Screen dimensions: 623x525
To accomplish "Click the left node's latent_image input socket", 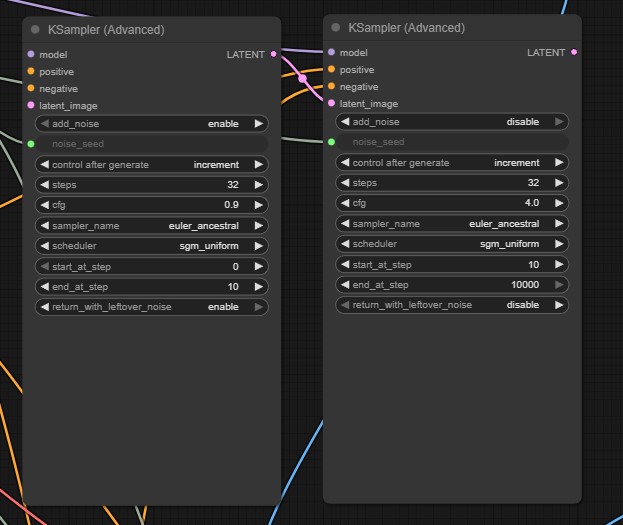I will pyautogui.click(x=31, y=105).
